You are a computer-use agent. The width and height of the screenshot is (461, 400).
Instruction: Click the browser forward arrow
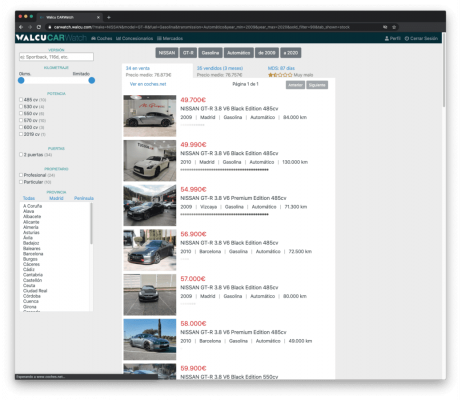30,27
